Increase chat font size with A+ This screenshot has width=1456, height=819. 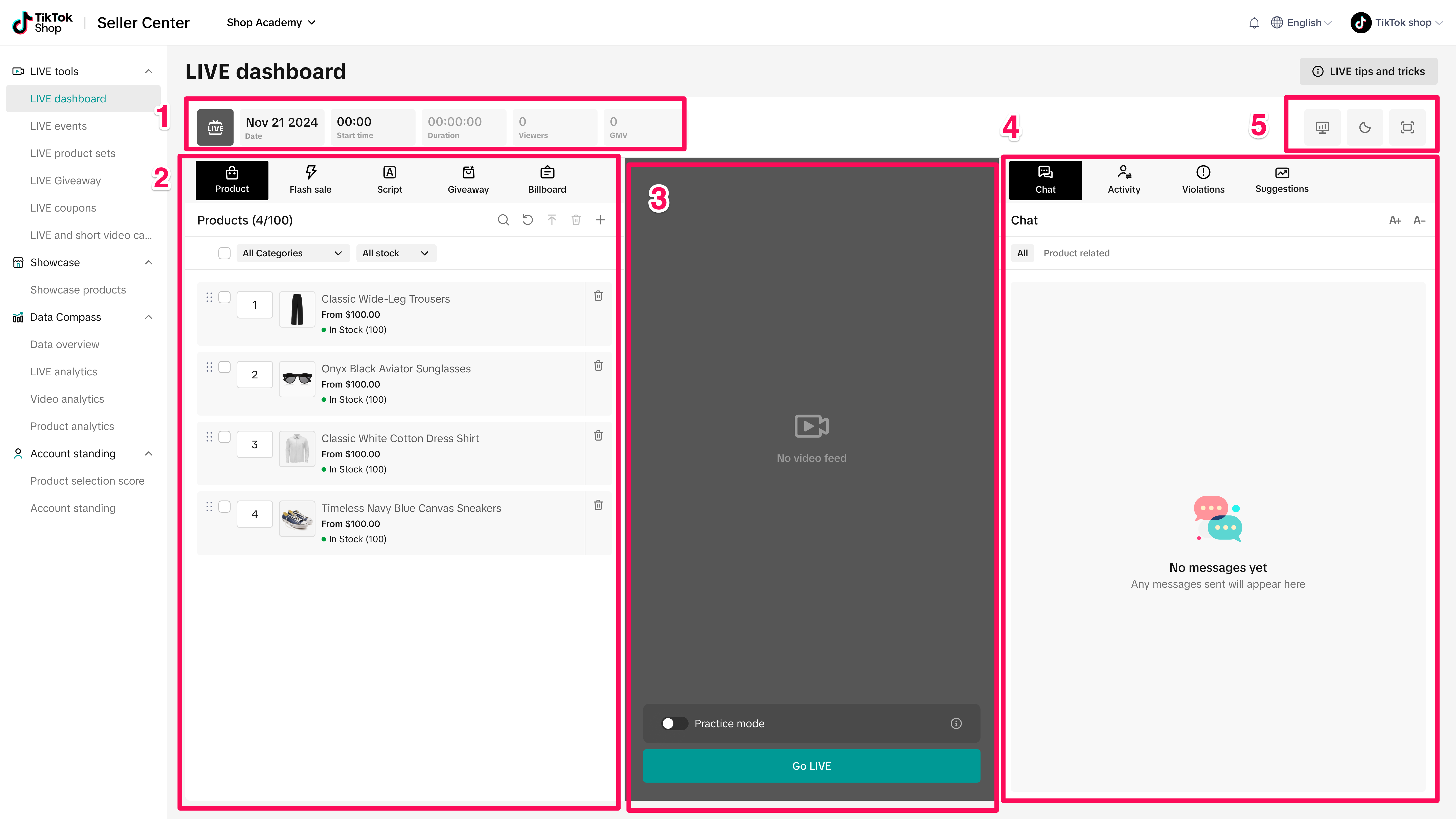[x=1394, y=220]
